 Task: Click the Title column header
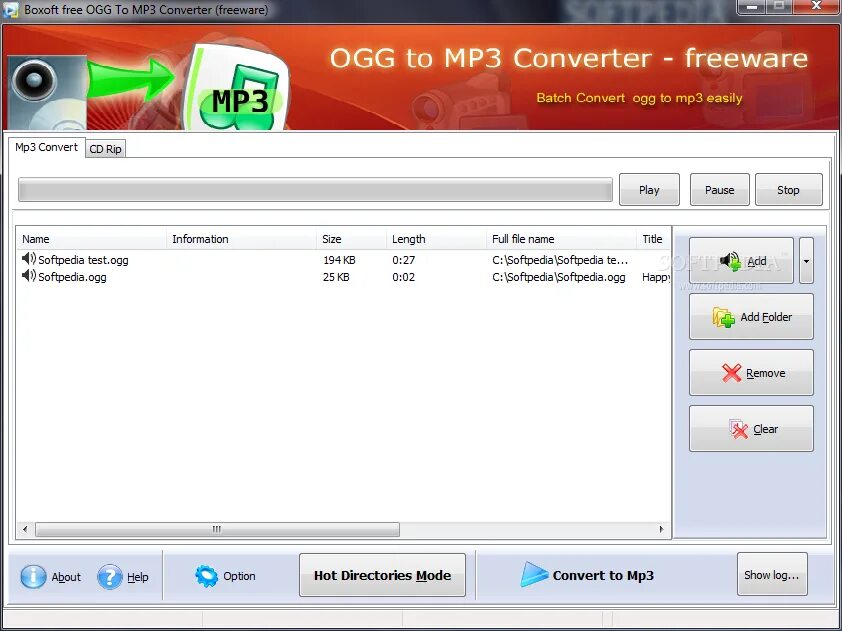(x=654, y=239)
